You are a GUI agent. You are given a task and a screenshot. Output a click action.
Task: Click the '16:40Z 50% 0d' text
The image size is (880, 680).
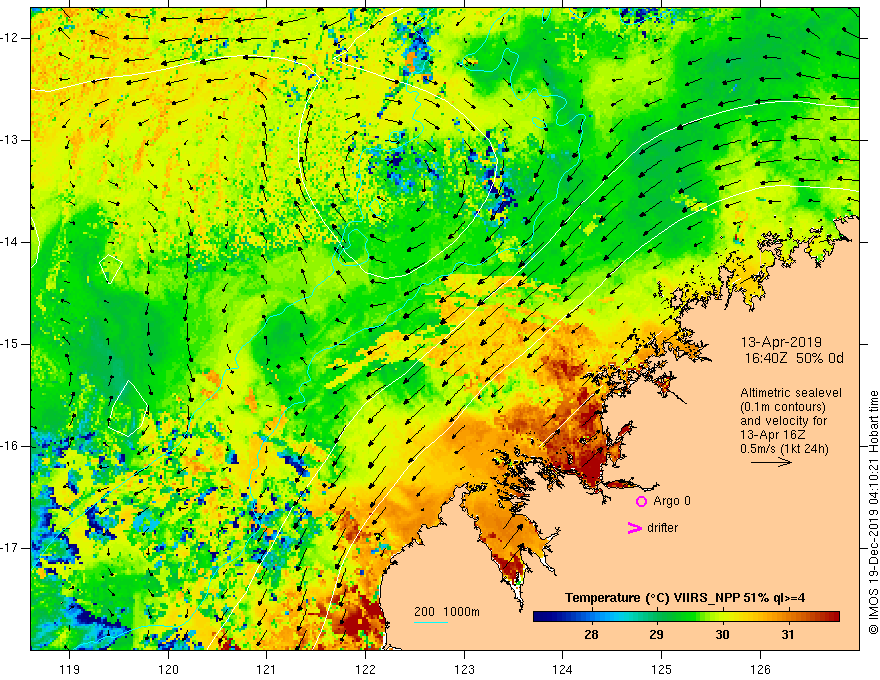point(794,359)
